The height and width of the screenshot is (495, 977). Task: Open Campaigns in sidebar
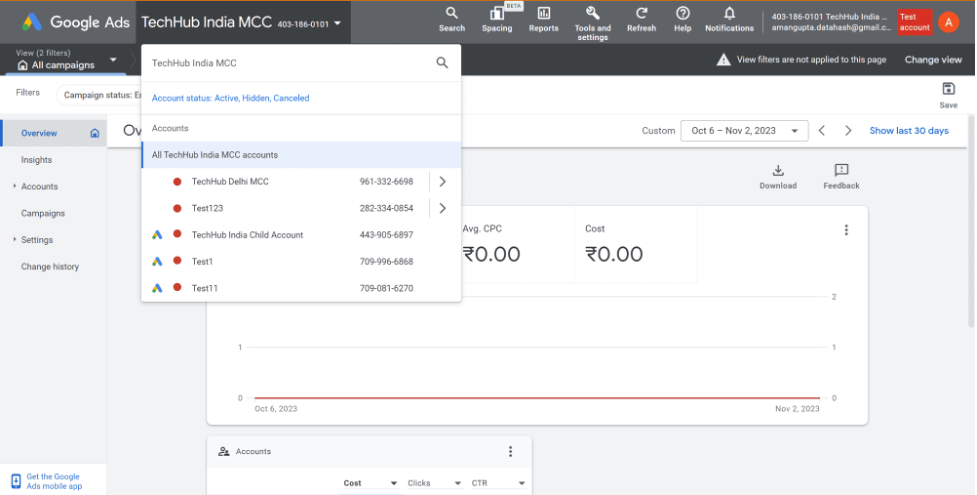[43, 213]
